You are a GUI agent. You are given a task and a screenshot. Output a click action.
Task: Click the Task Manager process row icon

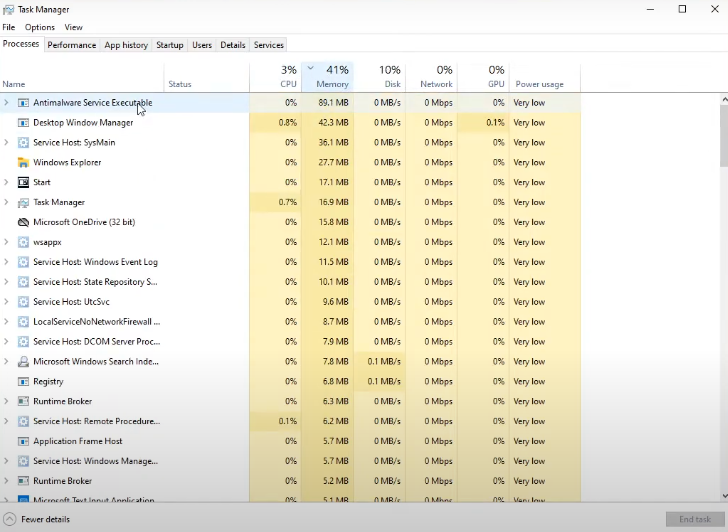(x=23, y=202)
